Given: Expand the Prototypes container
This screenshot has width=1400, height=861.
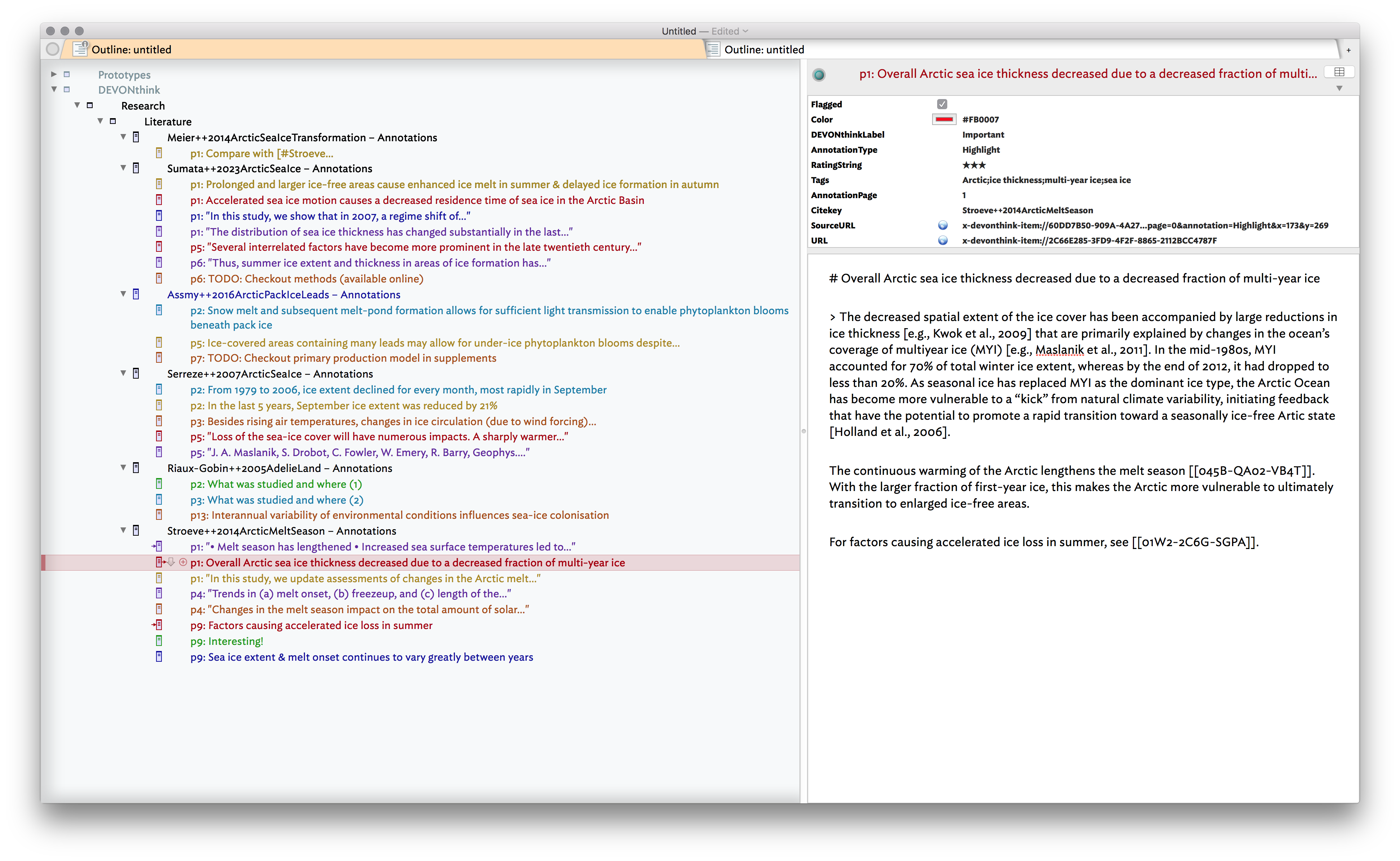Looking at the screenshot, I should tap(54, 74).
